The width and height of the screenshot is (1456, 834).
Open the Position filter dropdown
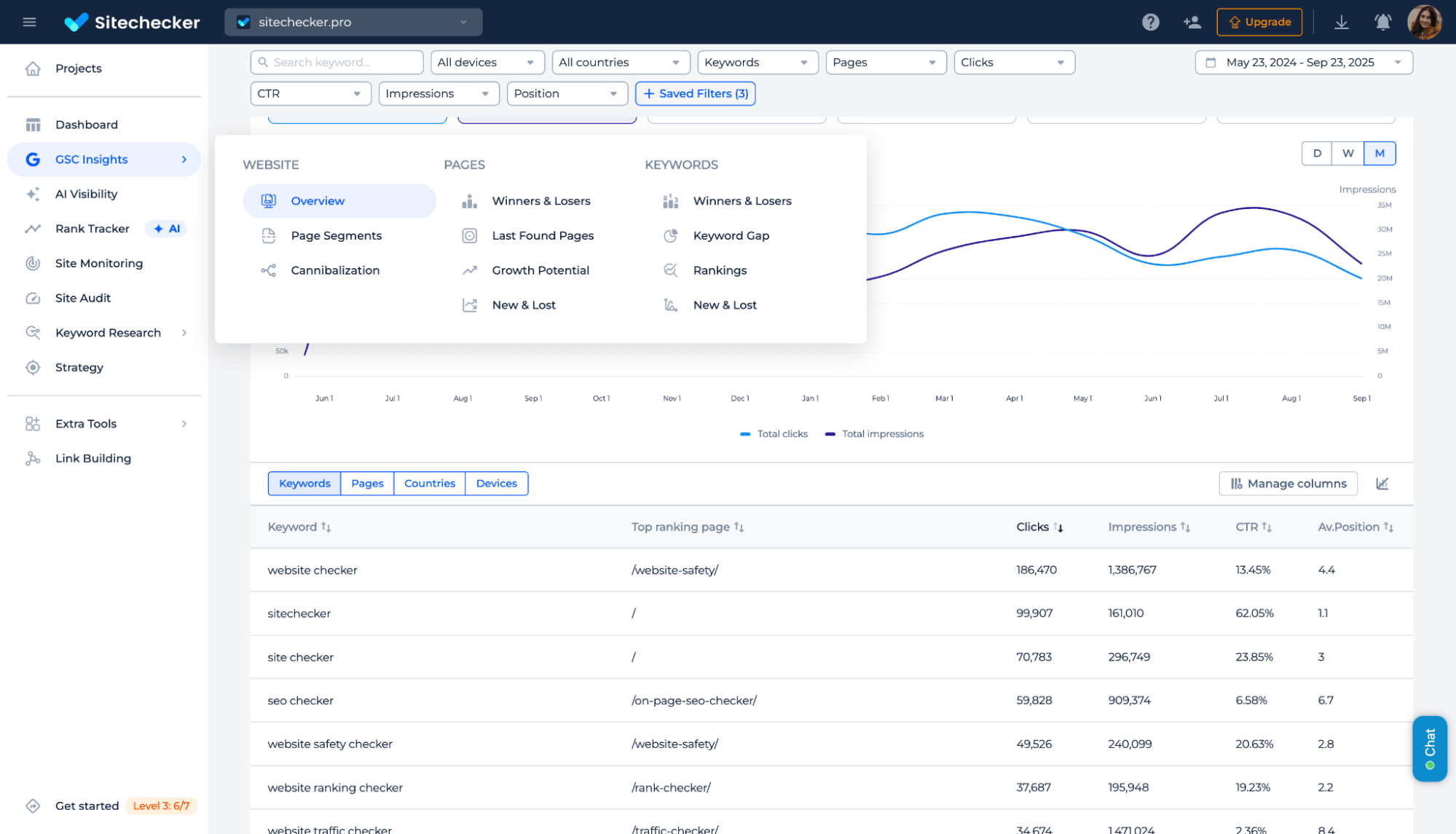(567, 93)
